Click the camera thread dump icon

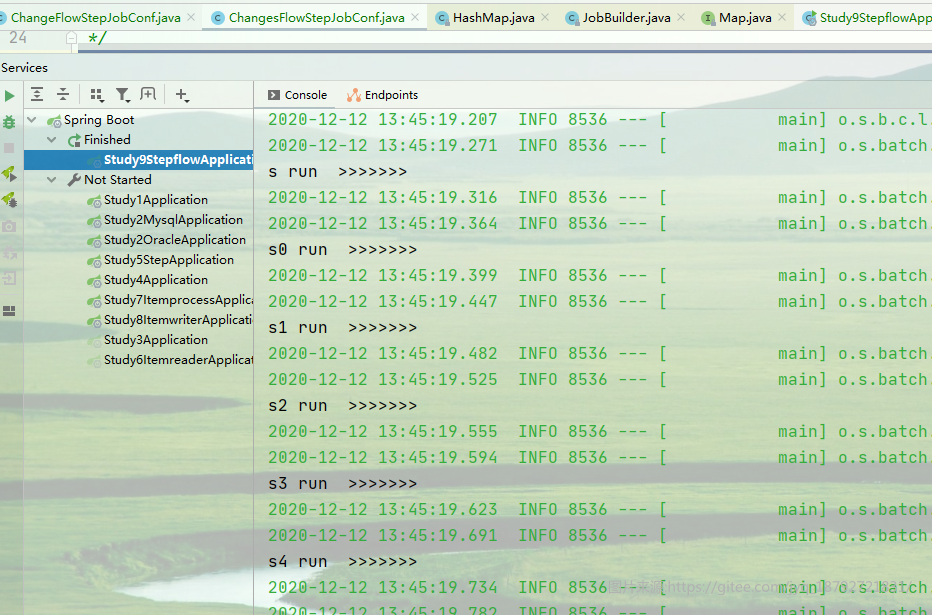pyautogui.click(x=9, y=226)
